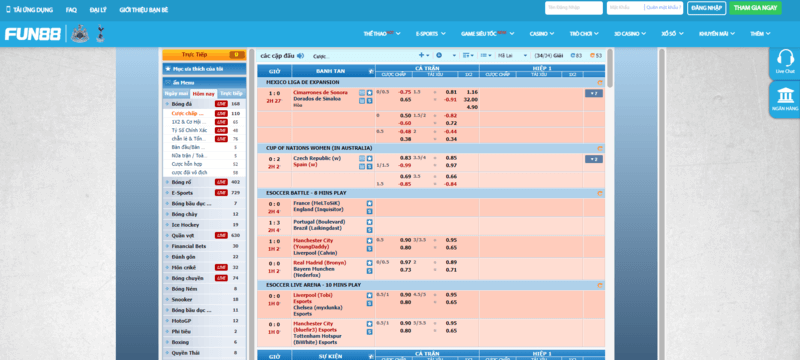
Task: Refresh the Esoccer Battle 8 mins section
Action: point(600,193)
